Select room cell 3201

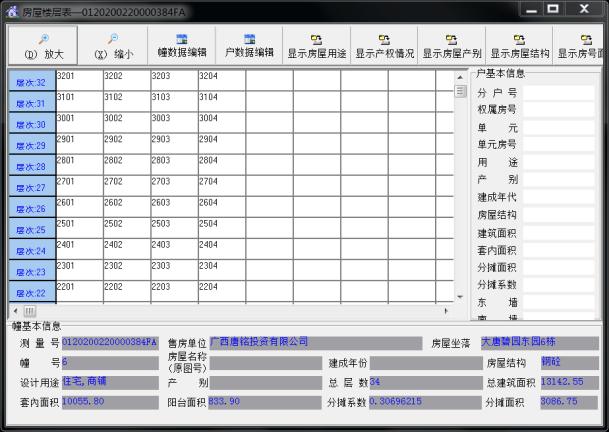tap(80, 81)
